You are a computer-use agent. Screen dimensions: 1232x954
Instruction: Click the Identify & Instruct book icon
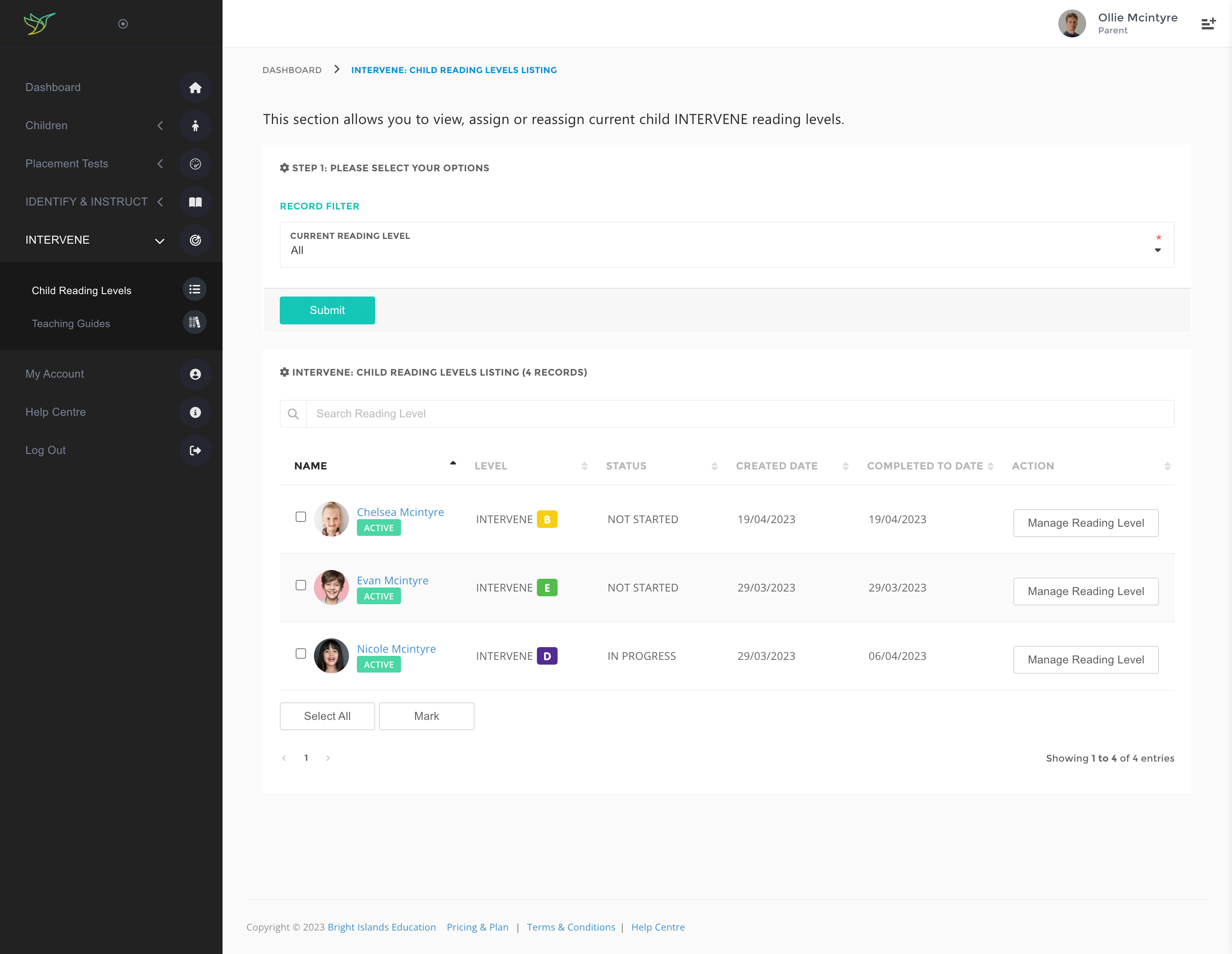pos(195,202)
